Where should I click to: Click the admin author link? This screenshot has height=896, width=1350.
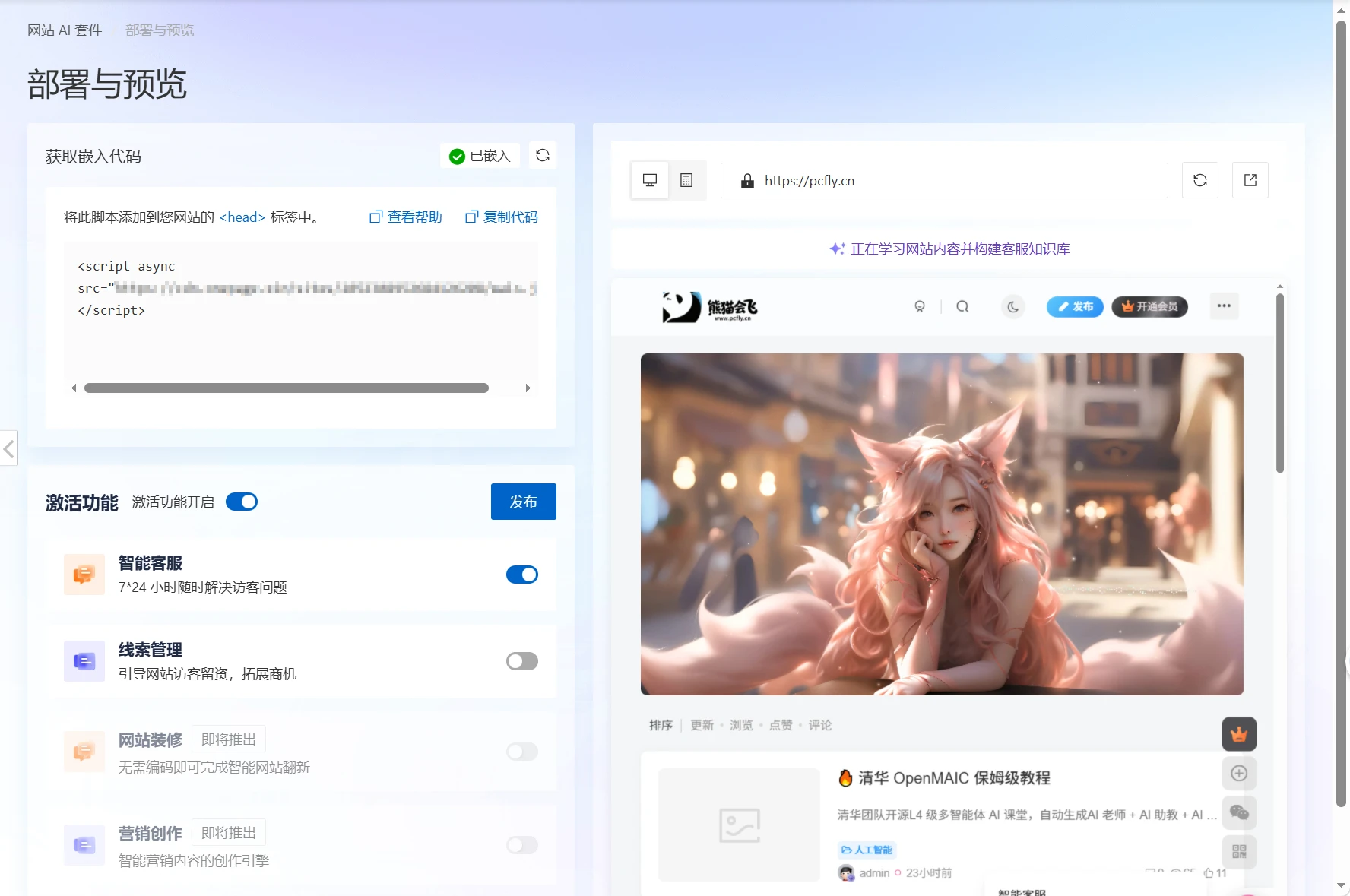coord(874,873)
